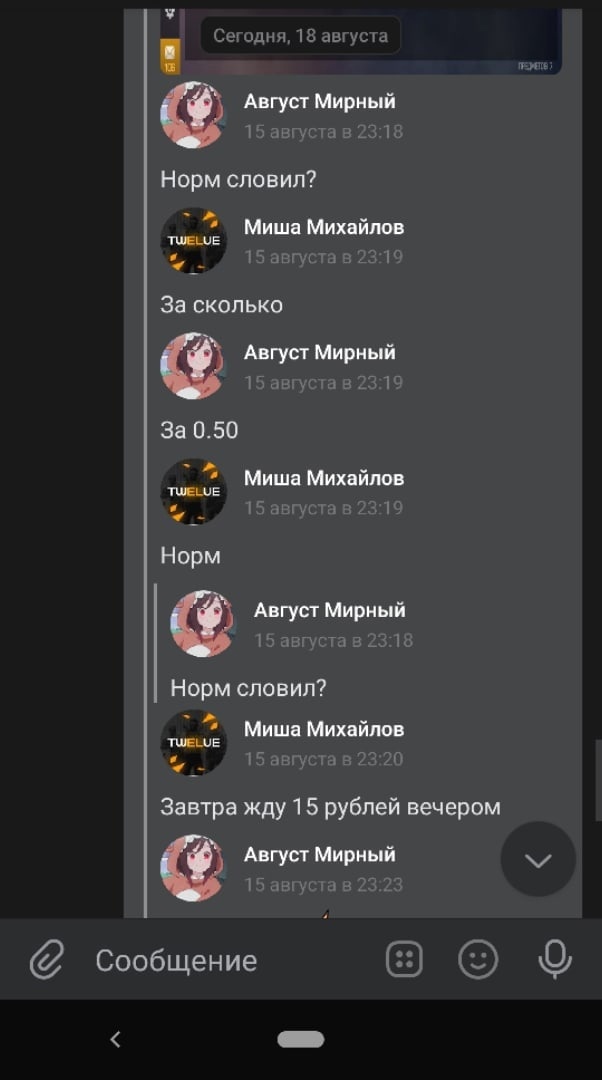Open Миша Михайлов TWELVE avatar at 23:20
This screenshot has height=1080, width=602.
[x=194, y=743]
